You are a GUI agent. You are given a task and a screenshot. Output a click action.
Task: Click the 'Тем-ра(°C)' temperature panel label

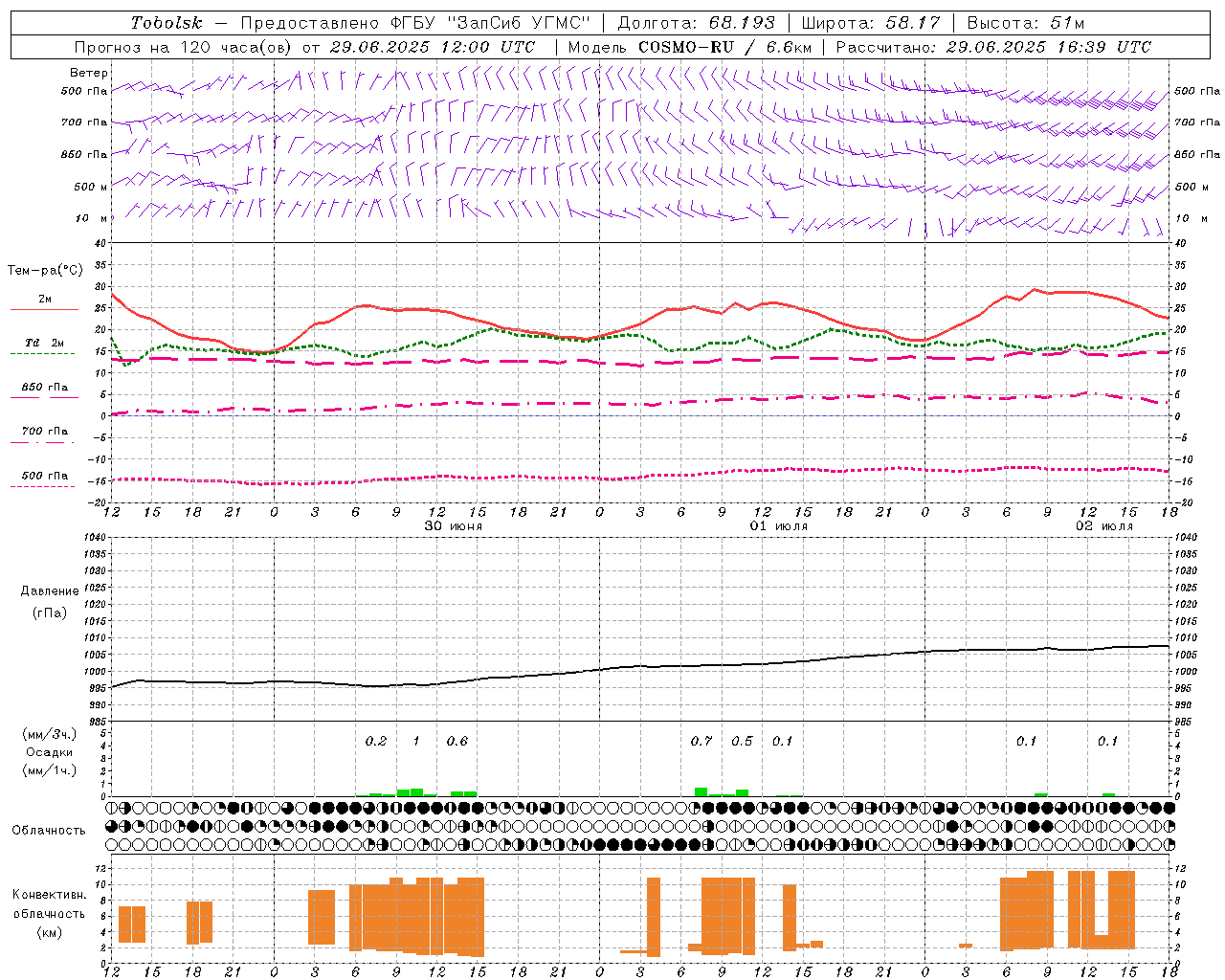coord(45,271)
